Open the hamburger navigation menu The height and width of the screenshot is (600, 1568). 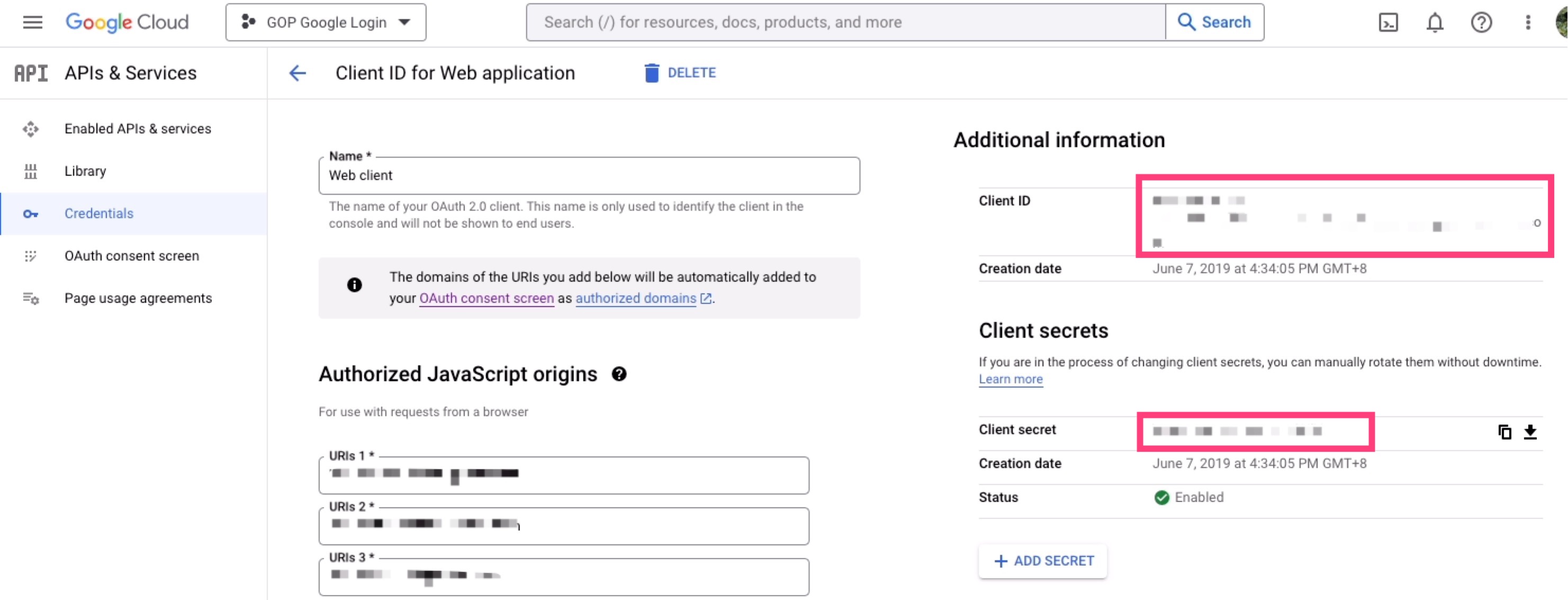point(32,22)
